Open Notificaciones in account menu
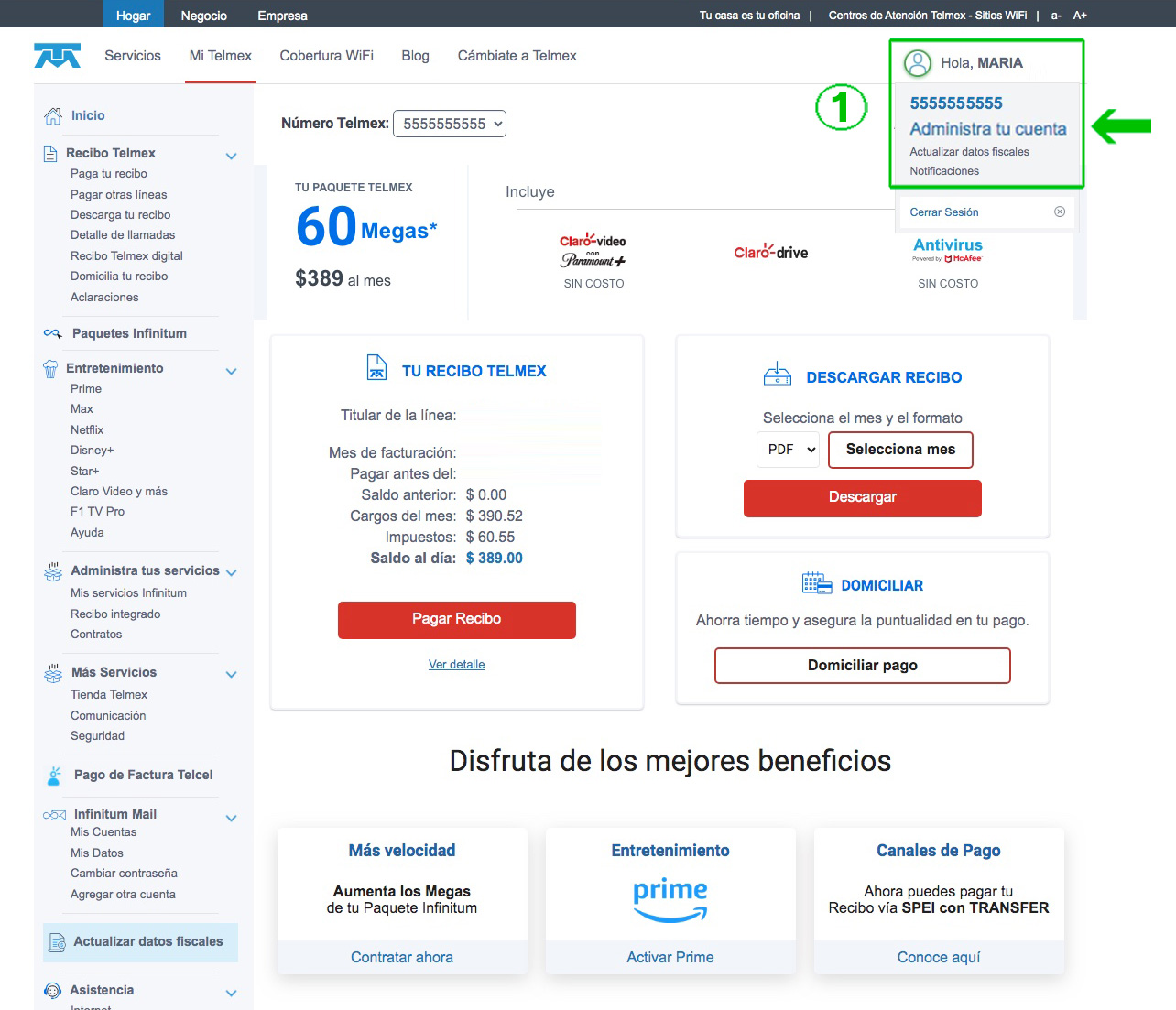The height and width of the screenshot is (1010, 1176). 944,171
